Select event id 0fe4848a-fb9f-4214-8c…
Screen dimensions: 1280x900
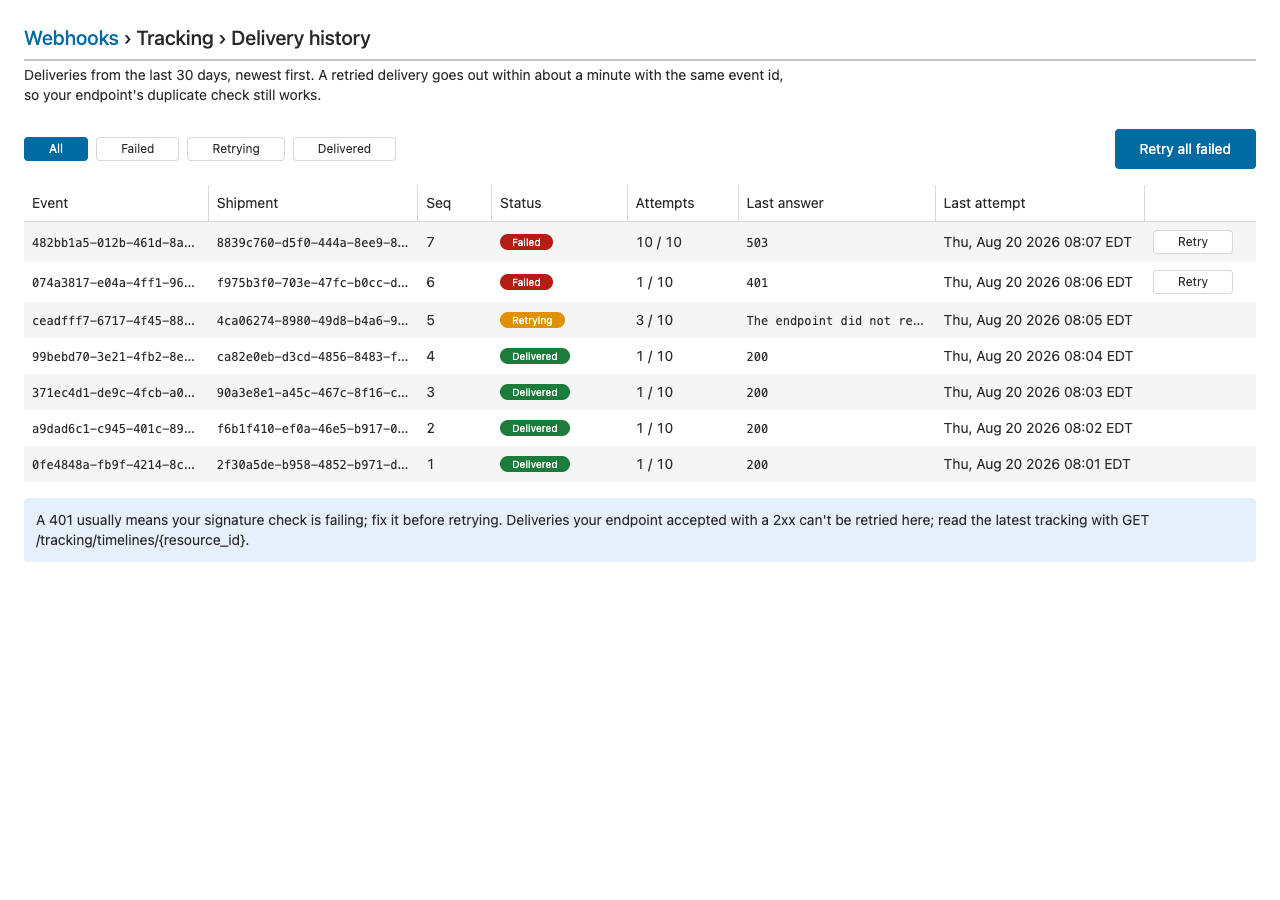114,464
